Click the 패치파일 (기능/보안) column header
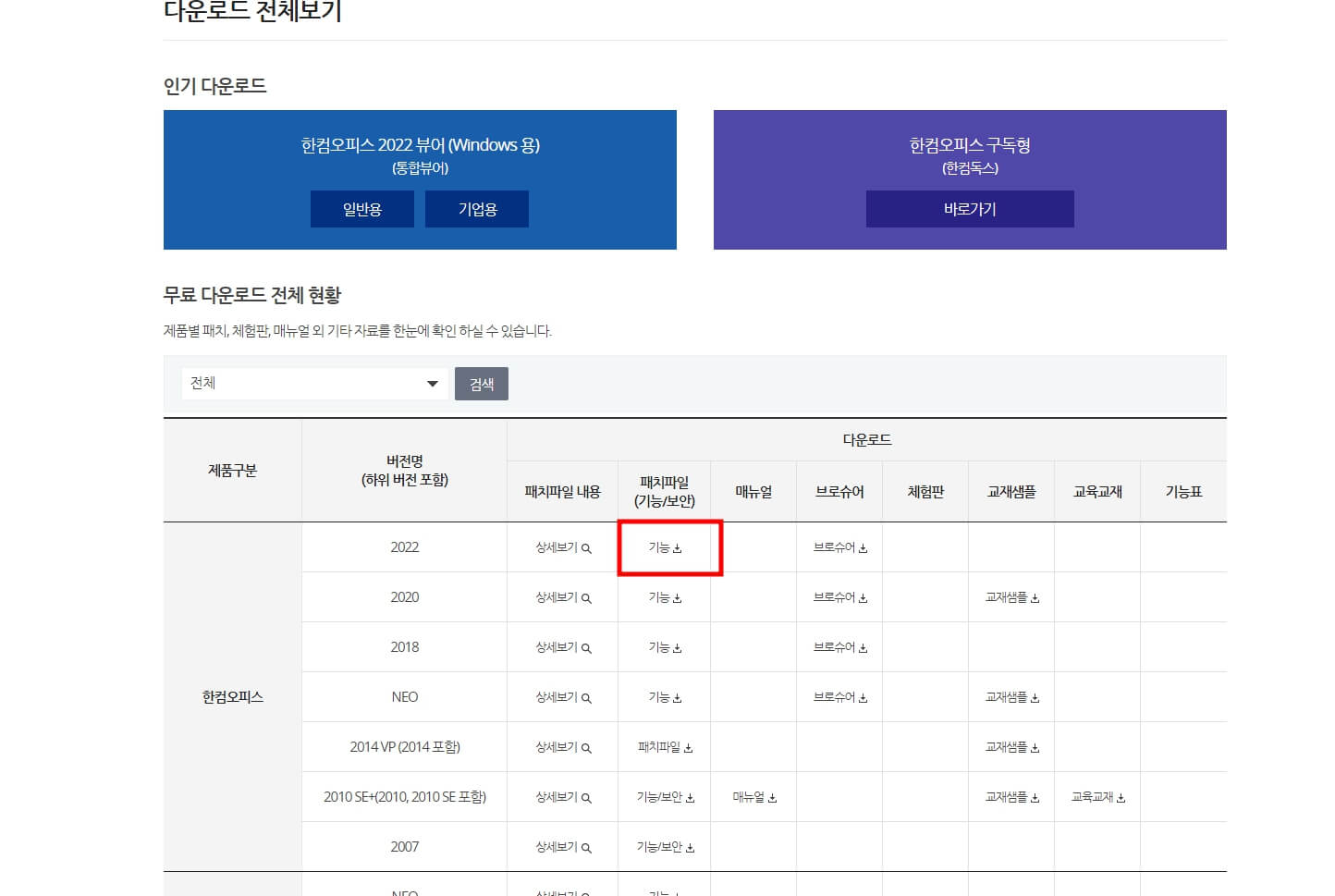Image resolution: width=1335 pixels, height=896 pixels. pos(664,492)
